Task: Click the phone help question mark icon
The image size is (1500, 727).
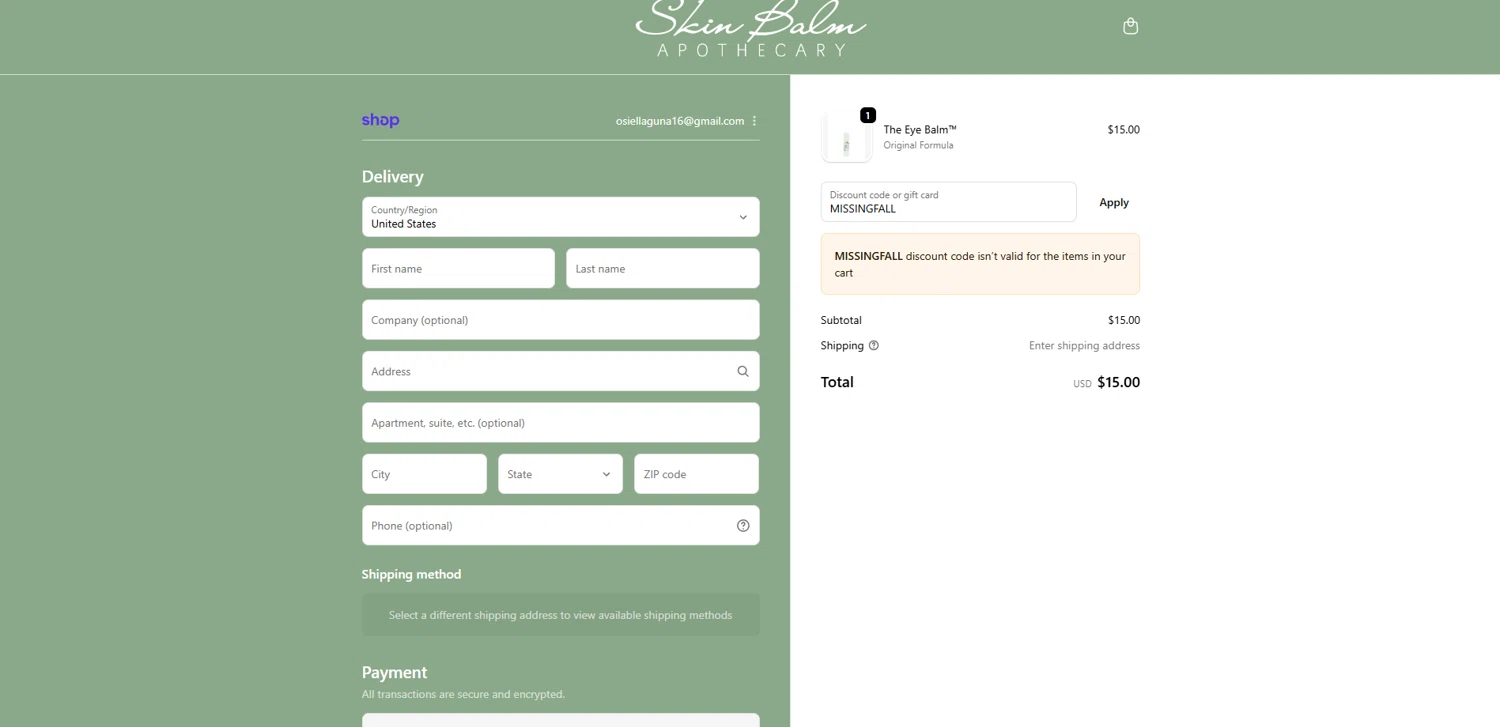Action: pos(743,526)
